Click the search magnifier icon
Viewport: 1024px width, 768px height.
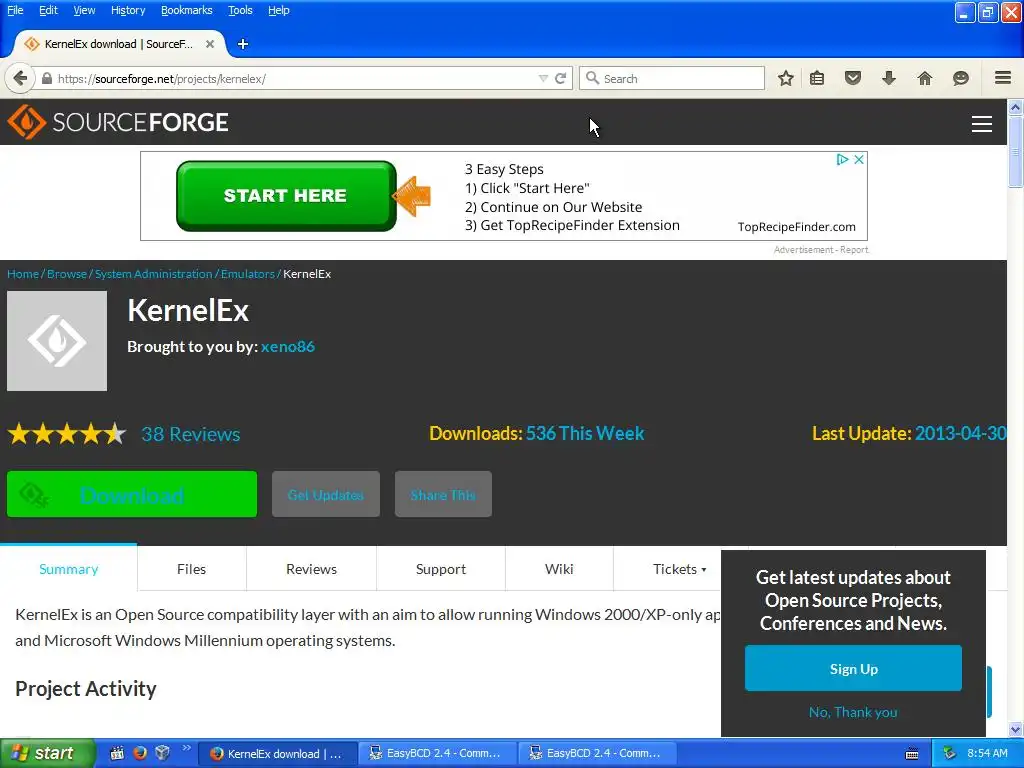click(x=592, y=78)
